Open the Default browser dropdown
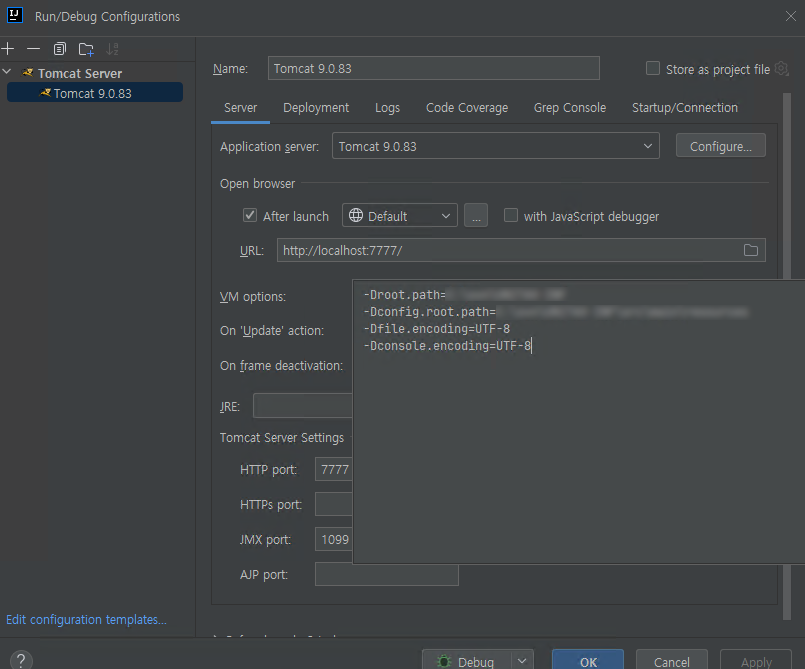The height and width of the screenshot is (669, 805). point(399,216)
